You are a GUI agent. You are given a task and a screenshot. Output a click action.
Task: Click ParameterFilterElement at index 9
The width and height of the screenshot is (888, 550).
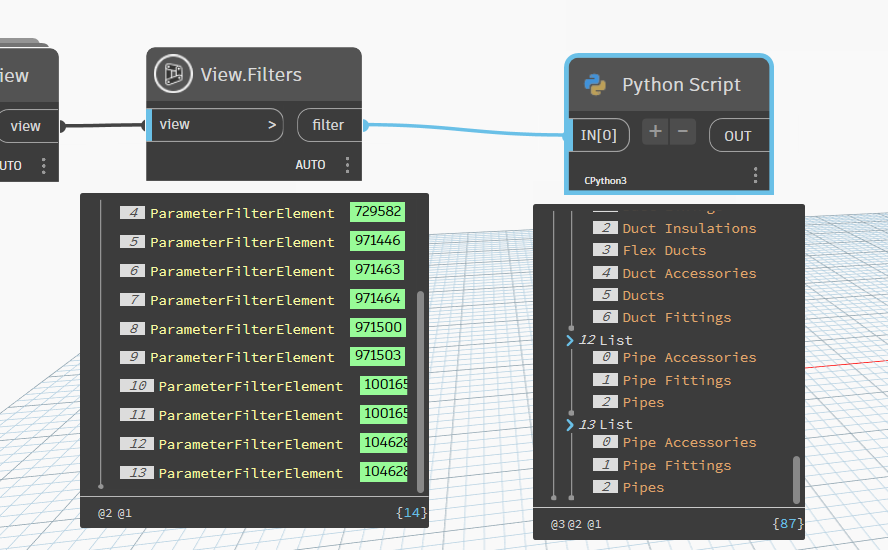pos(242,357)
